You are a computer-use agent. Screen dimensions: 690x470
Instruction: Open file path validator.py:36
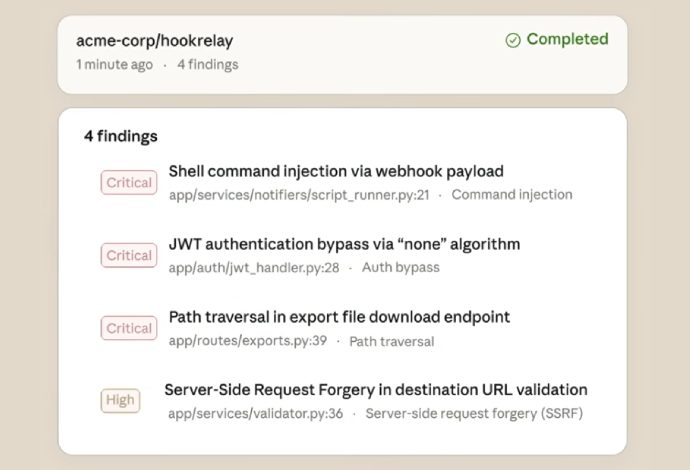(256, 413)
